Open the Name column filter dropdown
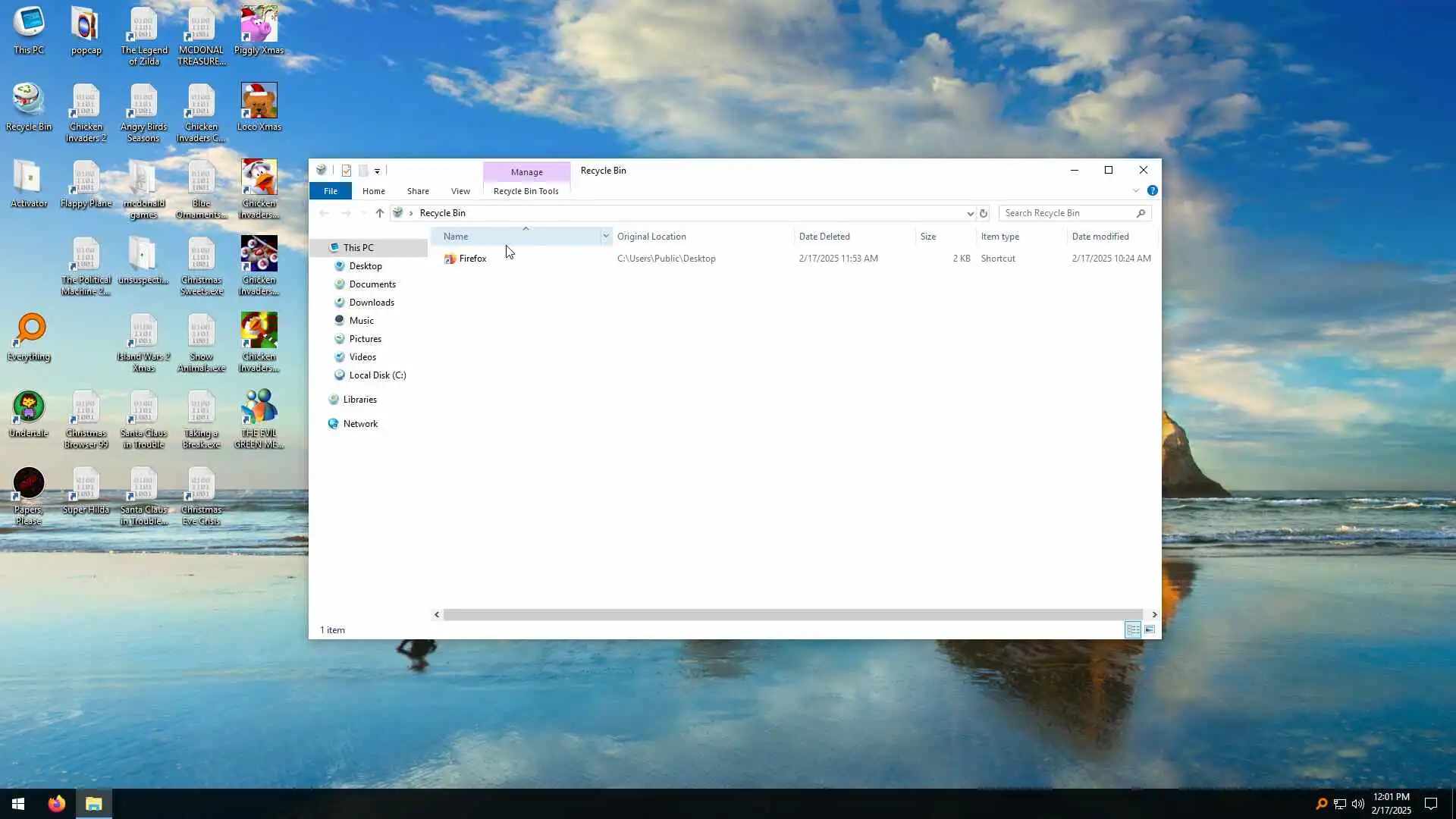The width and height of the screenshot is (1456, 819). click(606, 237)
